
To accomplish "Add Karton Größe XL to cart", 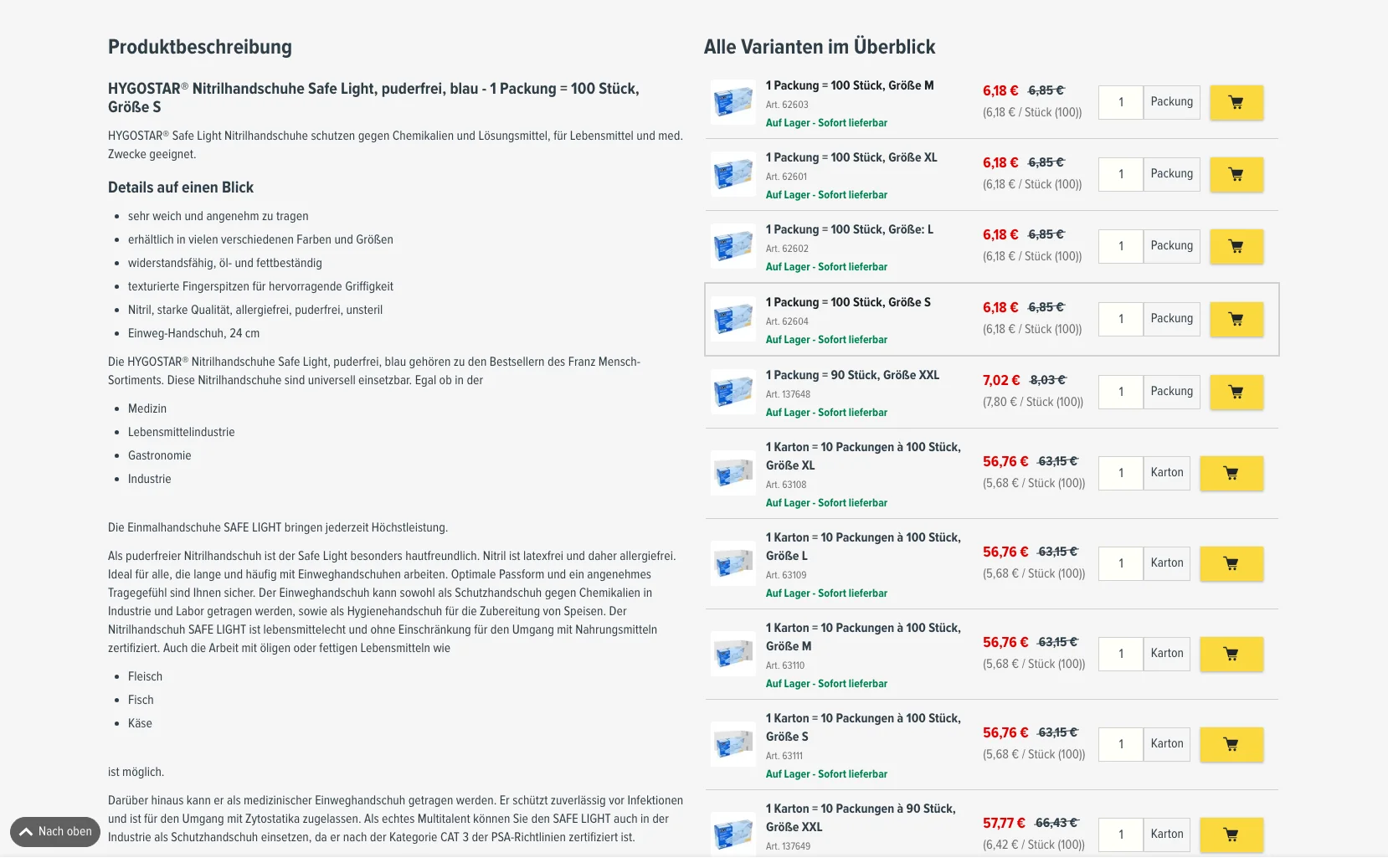I will coord(1231,473).
